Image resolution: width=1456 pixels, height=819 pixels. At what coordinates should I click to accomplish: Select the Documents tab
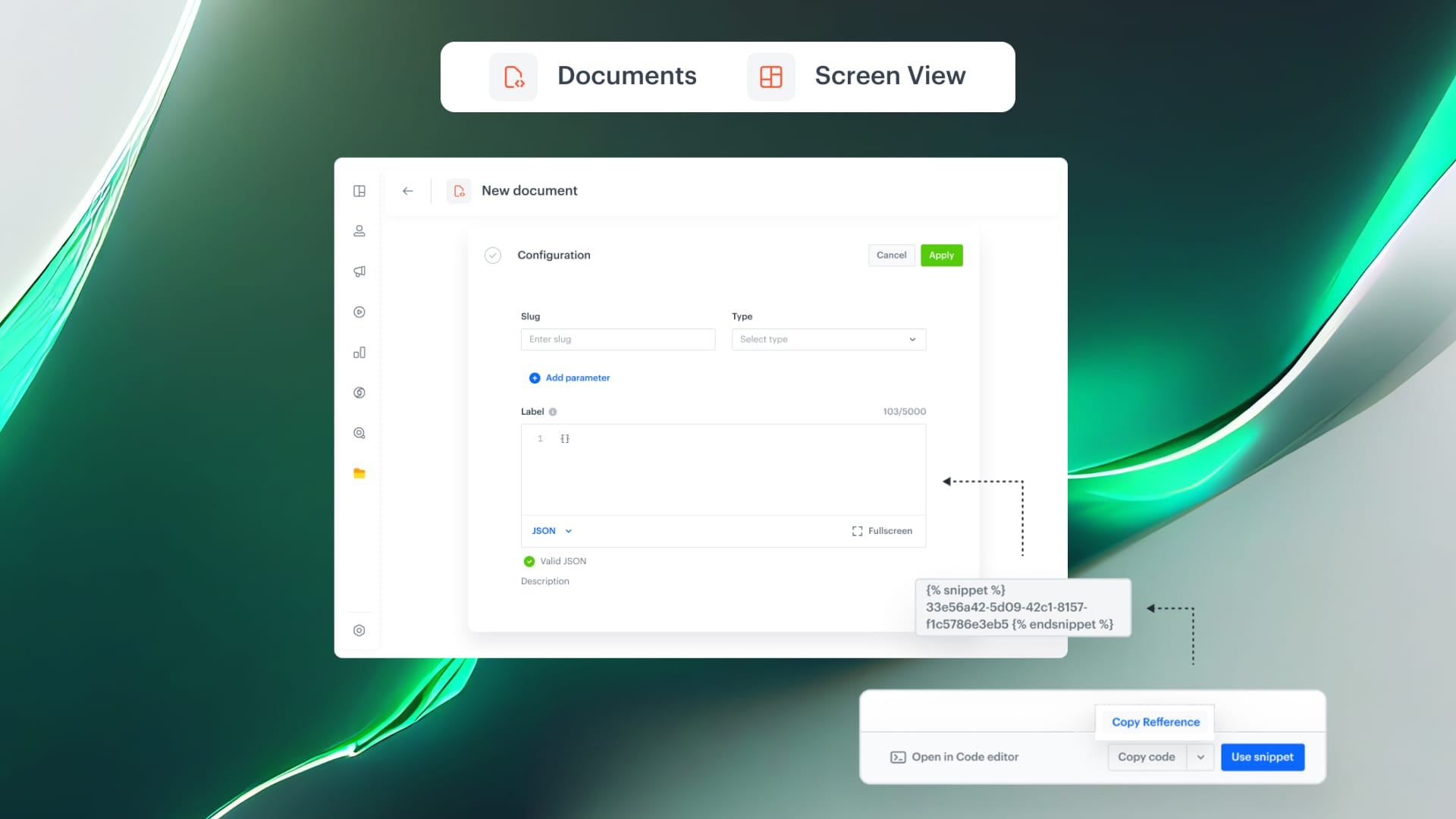[x=627, y=76]
